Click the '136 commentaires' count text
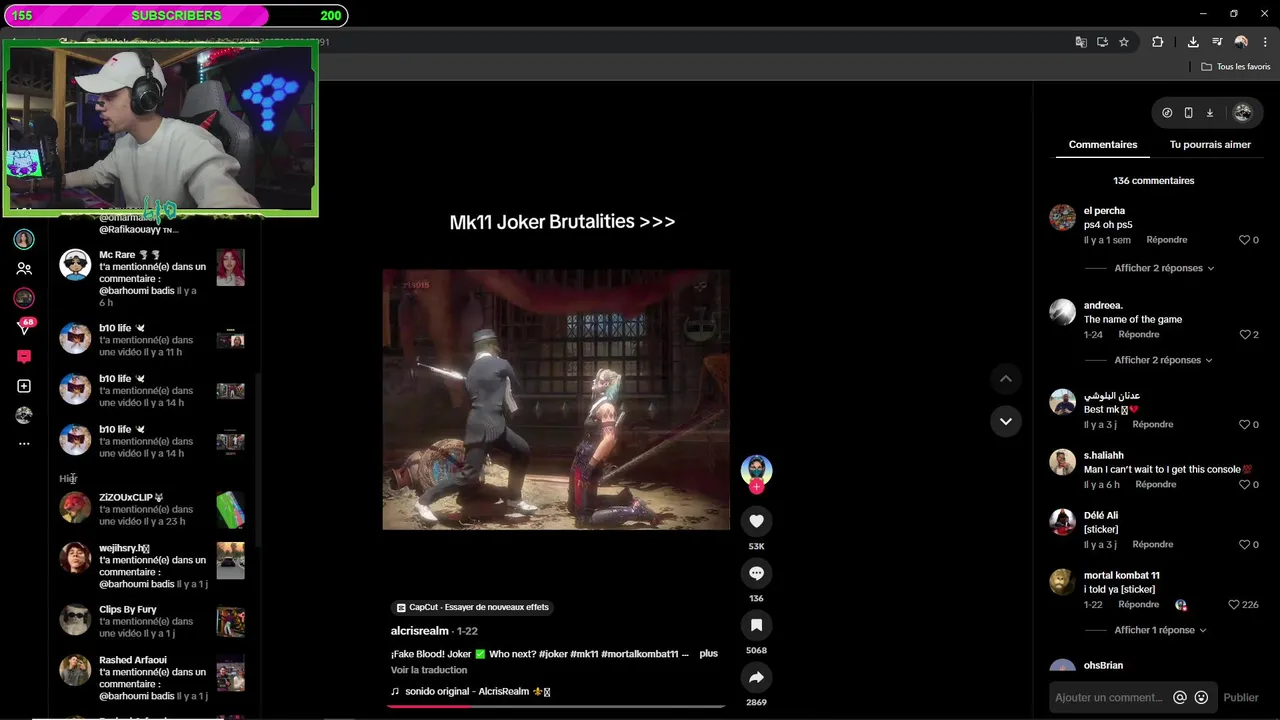 click(1153, 181)
